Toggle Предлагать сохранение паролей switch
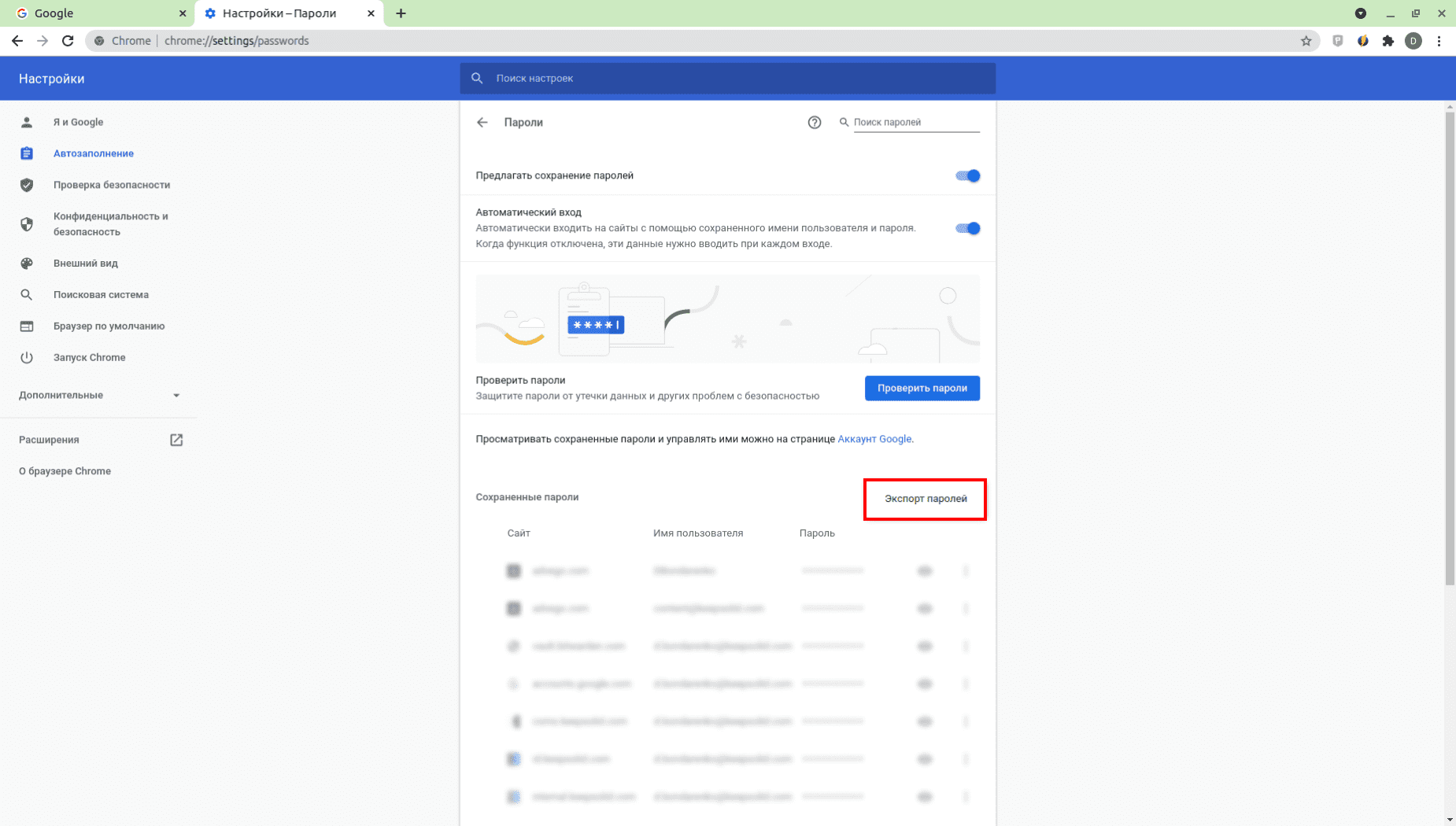Screen dimensions: 1456x826 [x=967, y=176]
